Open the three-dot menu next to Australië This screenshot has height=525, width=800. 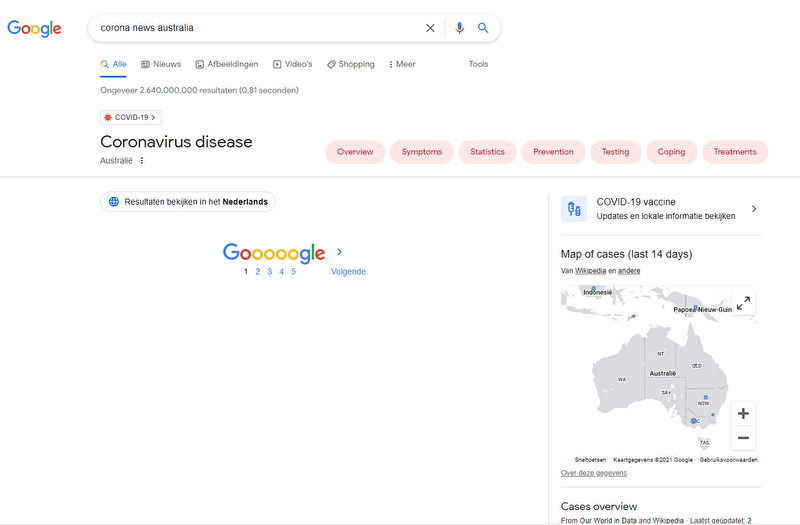click(x=142, y=161)
